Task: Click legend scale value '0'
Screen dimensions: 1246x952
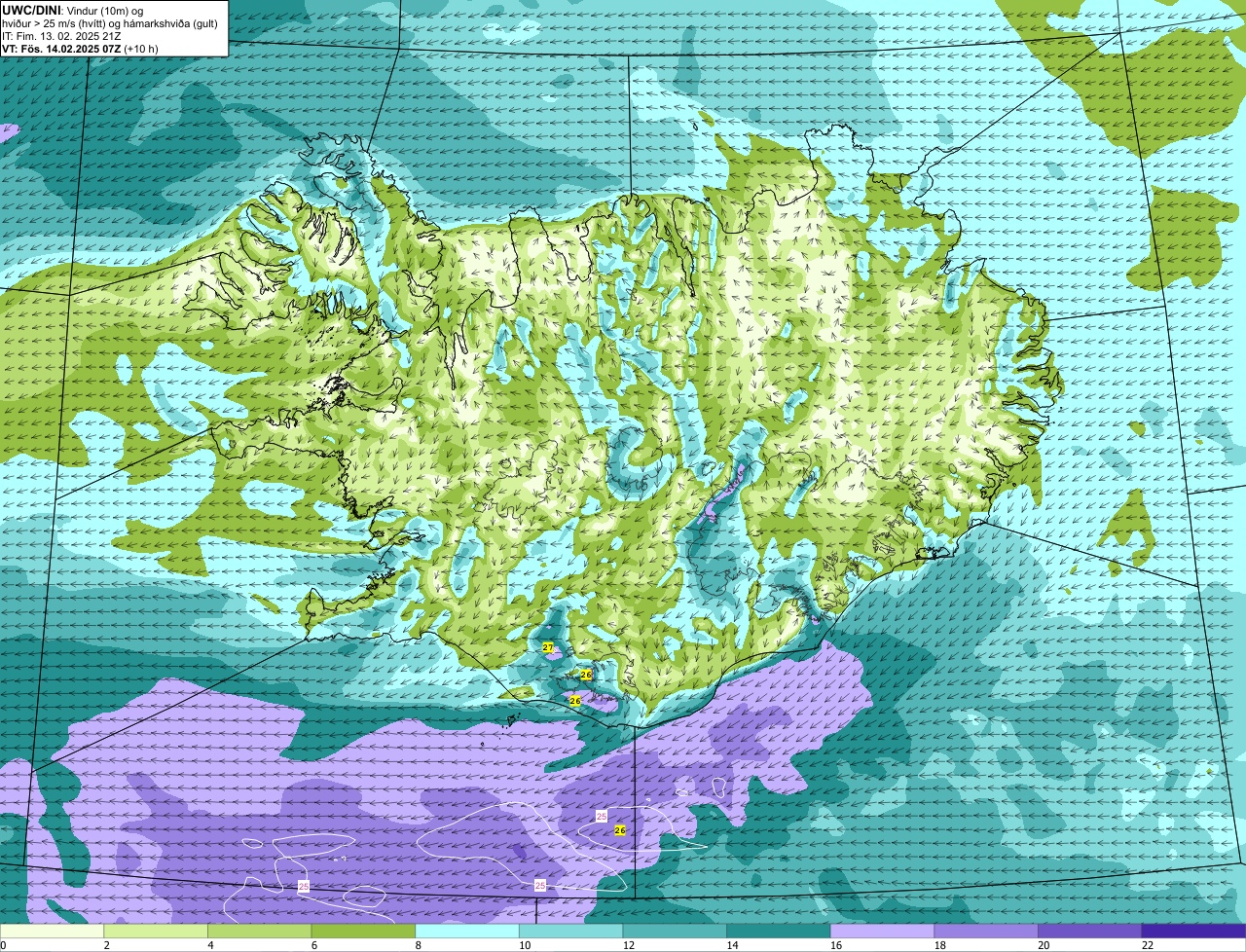Action: coord(4,945)
